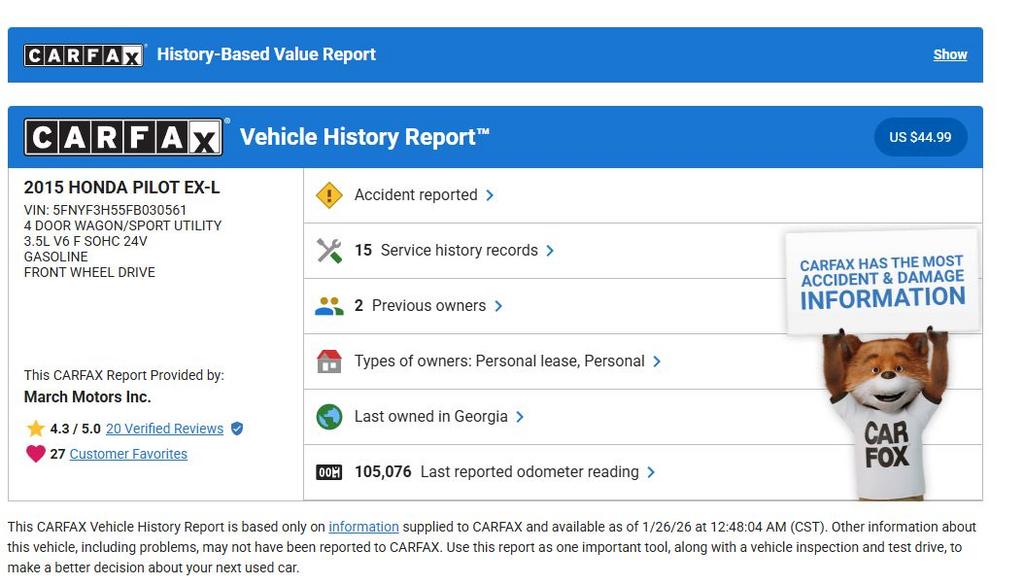
Task: Open the 20 Verified Reviews link
Action: [x=164, y=429]
